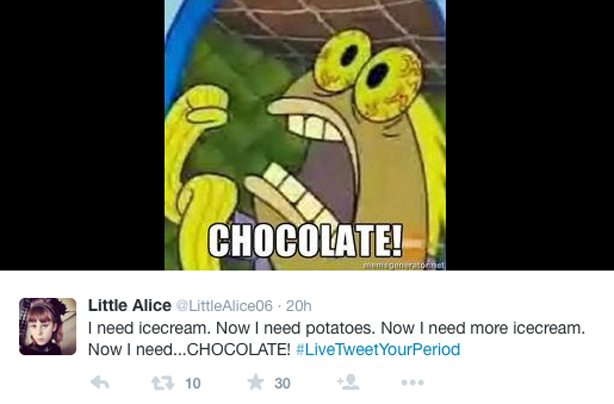Screen dimensions: 614x404
Task: Open the #LiveTweetYourPeriod hashtag
Action: point(378,349)
